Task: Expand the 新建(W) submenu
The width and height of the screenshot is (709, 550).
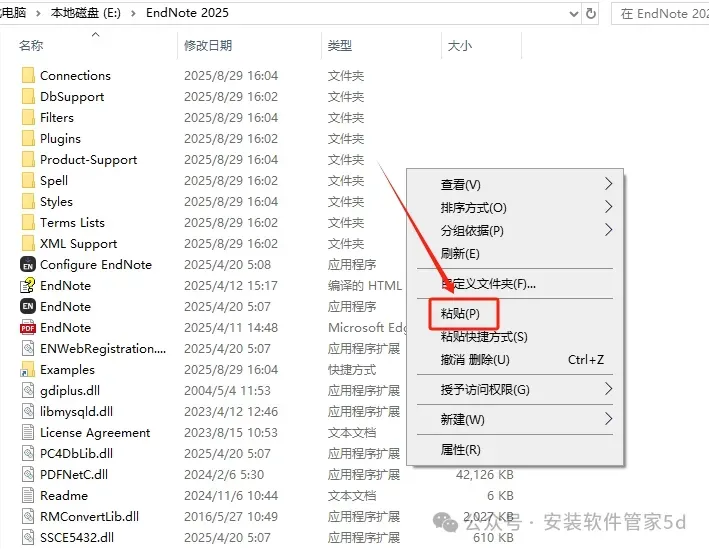Action: pos(609,419)
